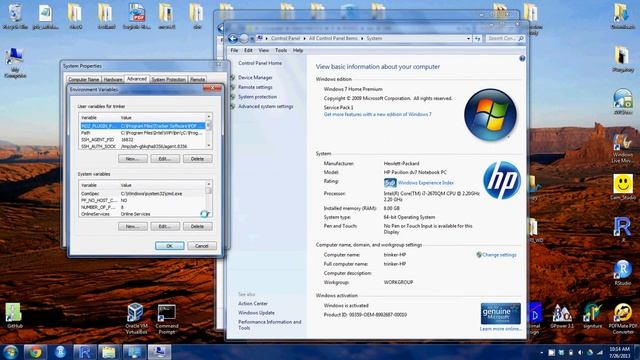Open the RStudio round icon in taskbar
Image resolution: width=640 pixels, height=360 pixels.
(60, 352)
